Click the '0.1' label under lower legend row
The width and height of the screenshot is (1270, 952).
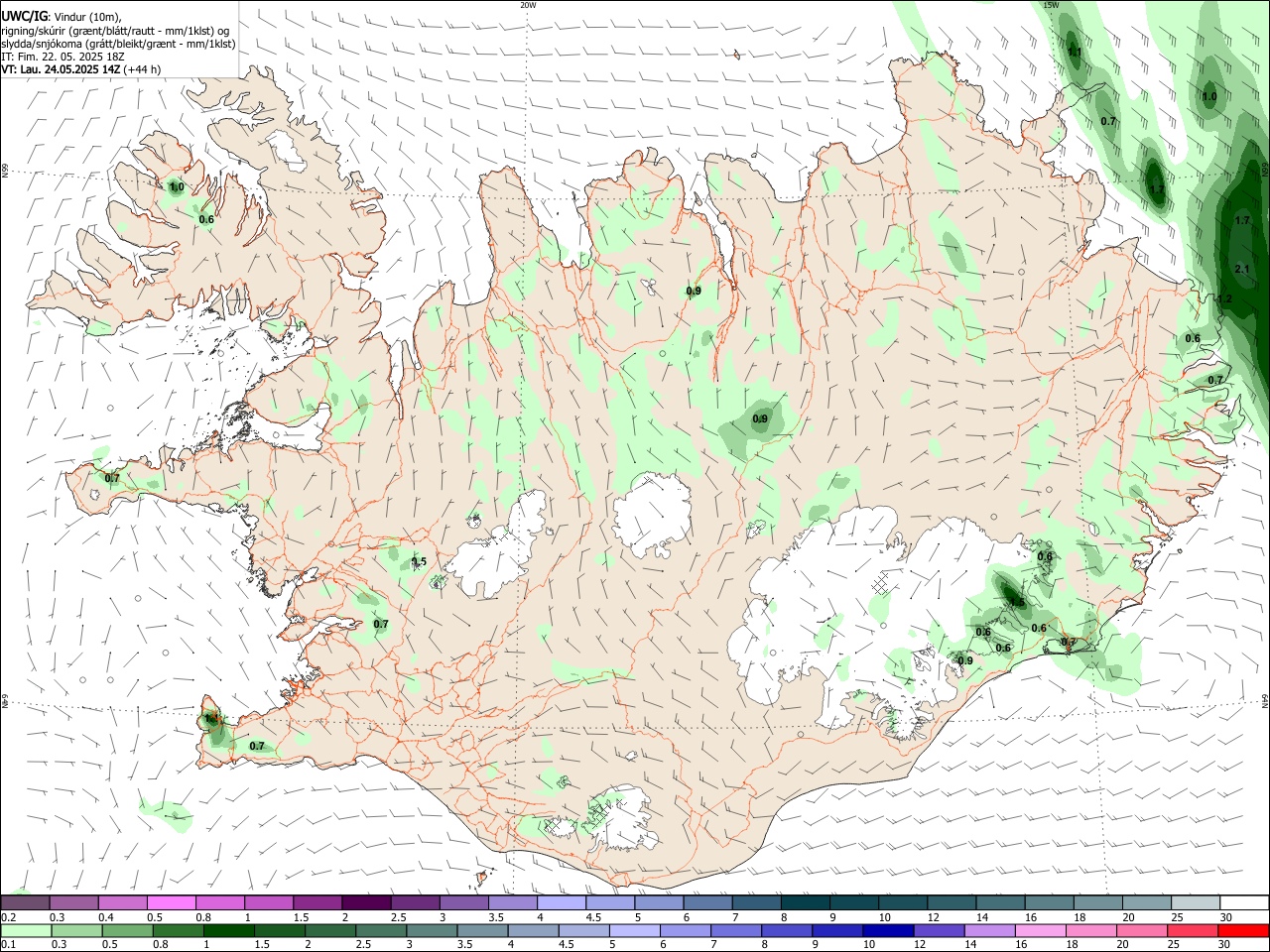8,946
